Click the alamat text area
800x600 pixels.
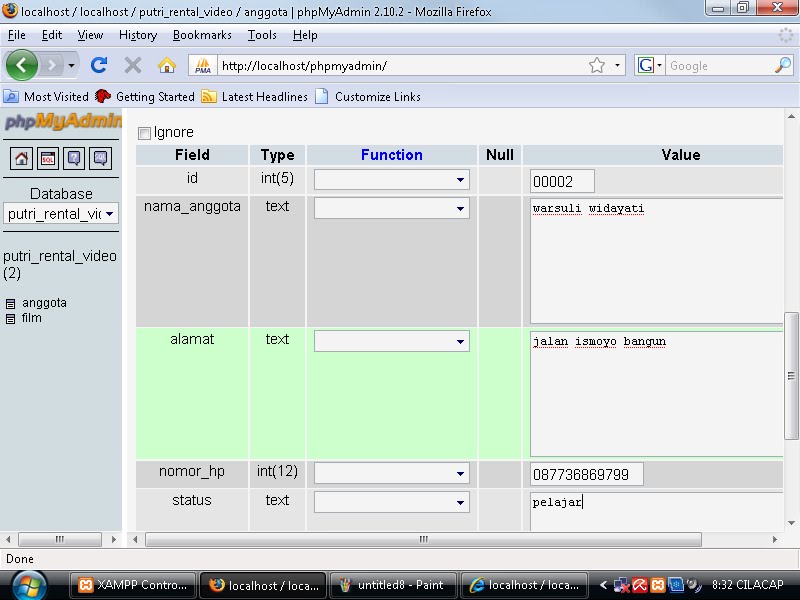click(656, 393)
